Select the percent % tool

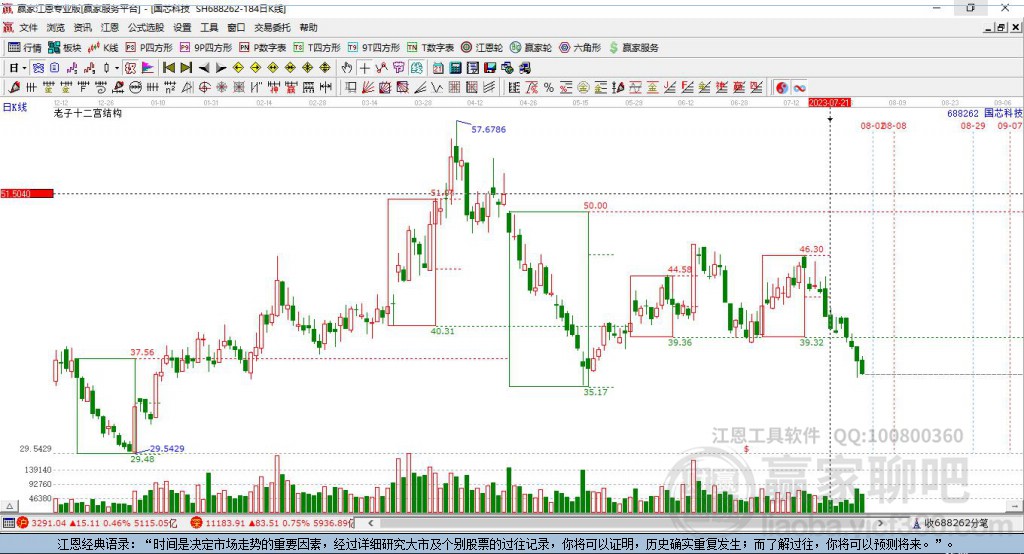[x=549, y=88]
